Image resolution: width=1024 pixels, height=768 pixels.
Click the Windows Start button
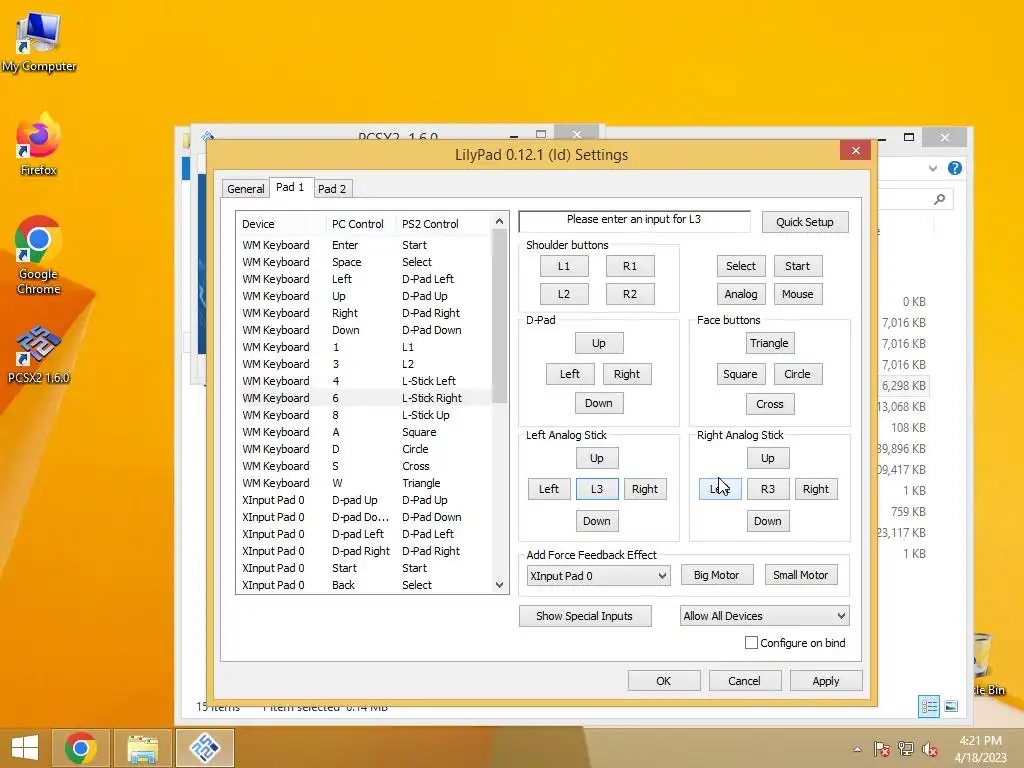pyautogui.click(x=25, y=748)
